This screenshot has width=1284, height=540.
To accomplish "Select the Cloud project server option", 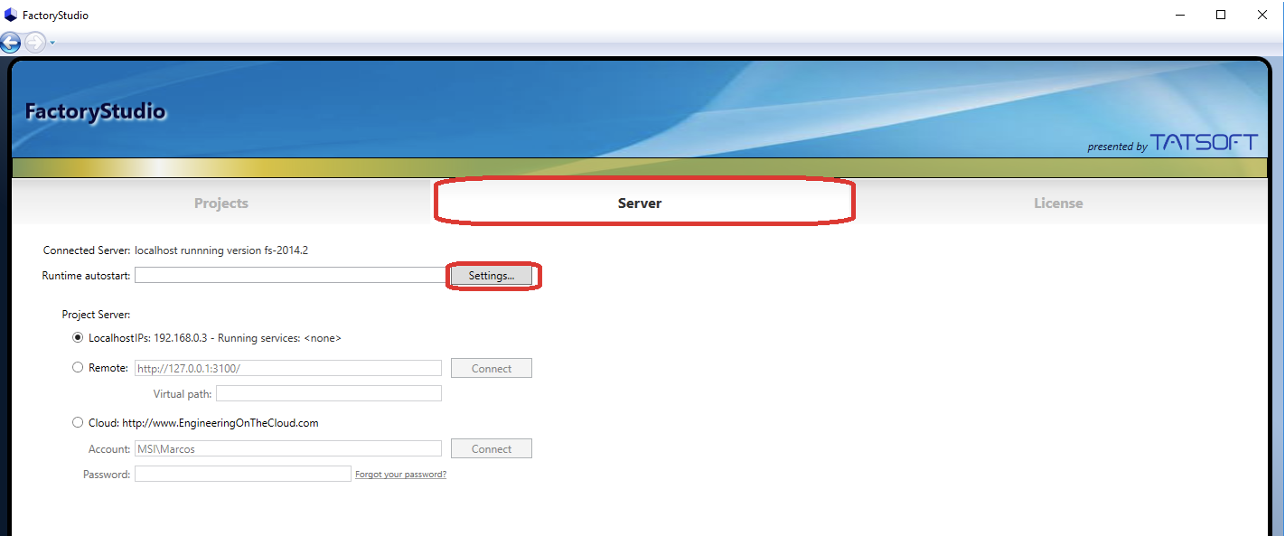I will (x=78, y=423).
